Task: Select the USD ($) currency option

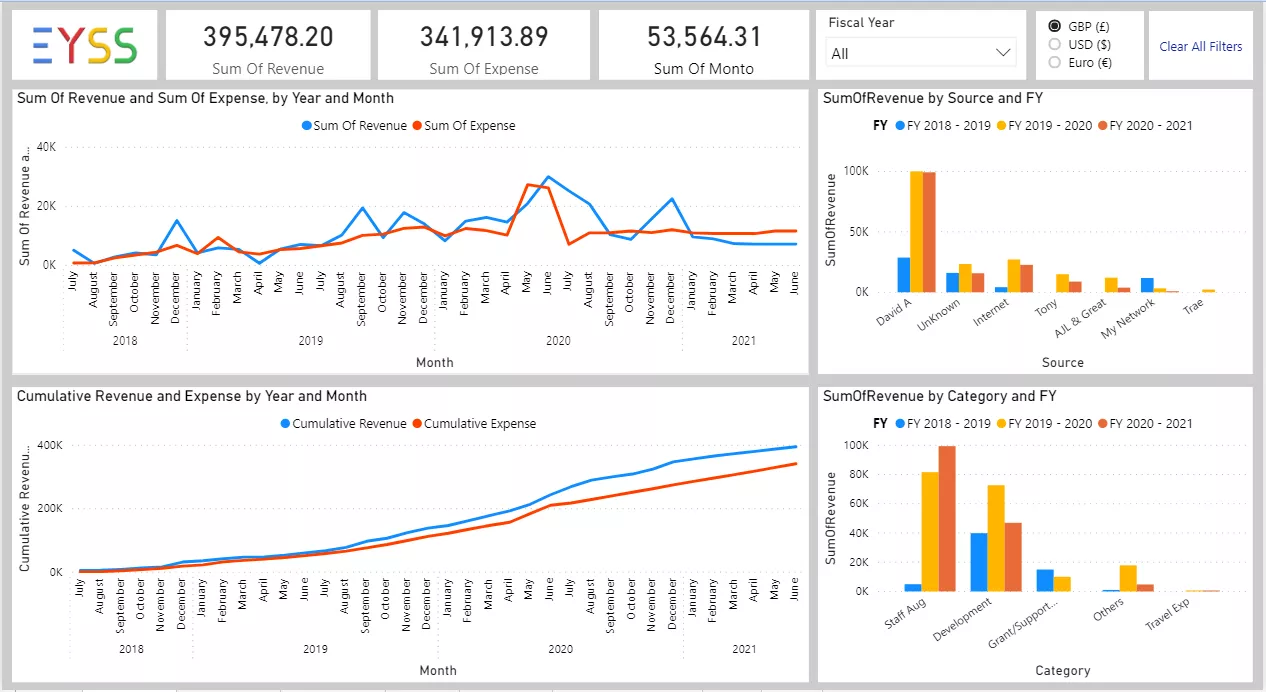Action: pos(1054,44)
